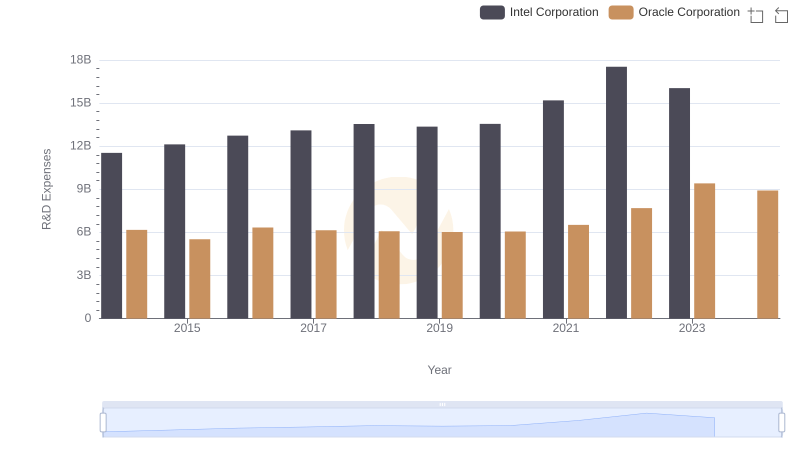The image size is (800, 461).
Task: Click the 6B y-axis label
Action: (x=84, y=232)
